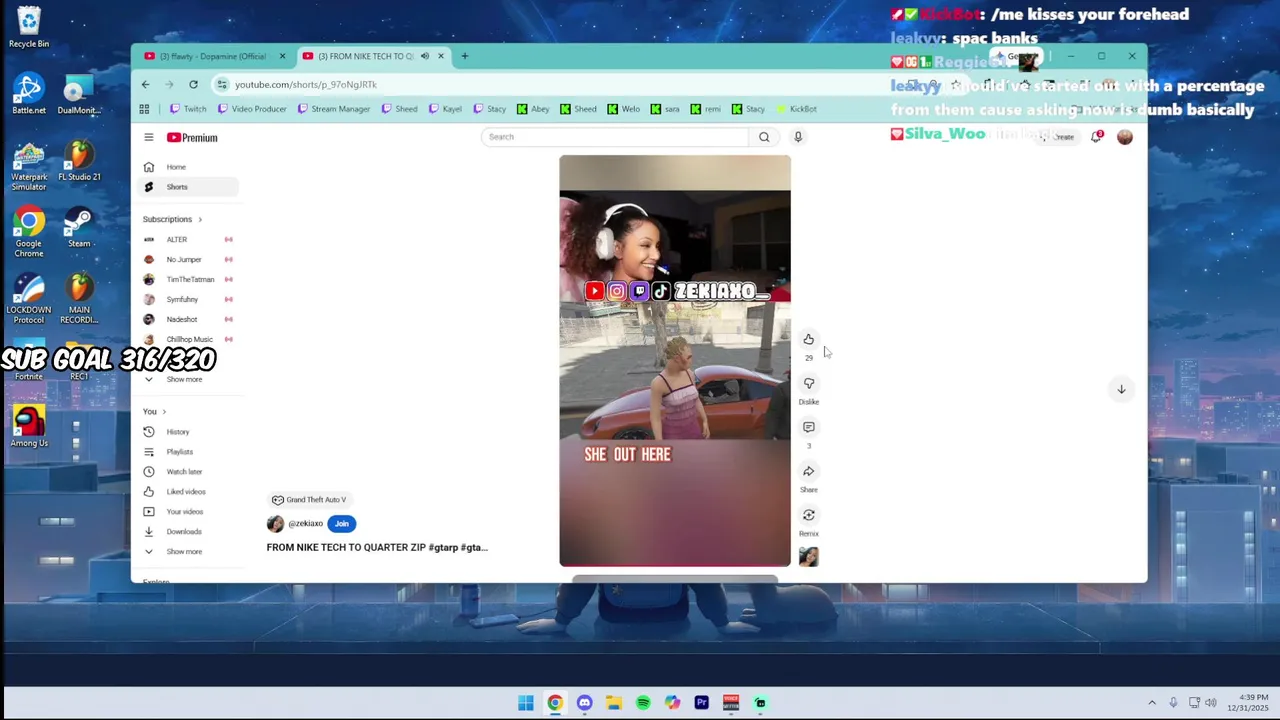This screenshot has height=720, width=1280.
Task: Show more under the You section
Action: tap(184, 551)
